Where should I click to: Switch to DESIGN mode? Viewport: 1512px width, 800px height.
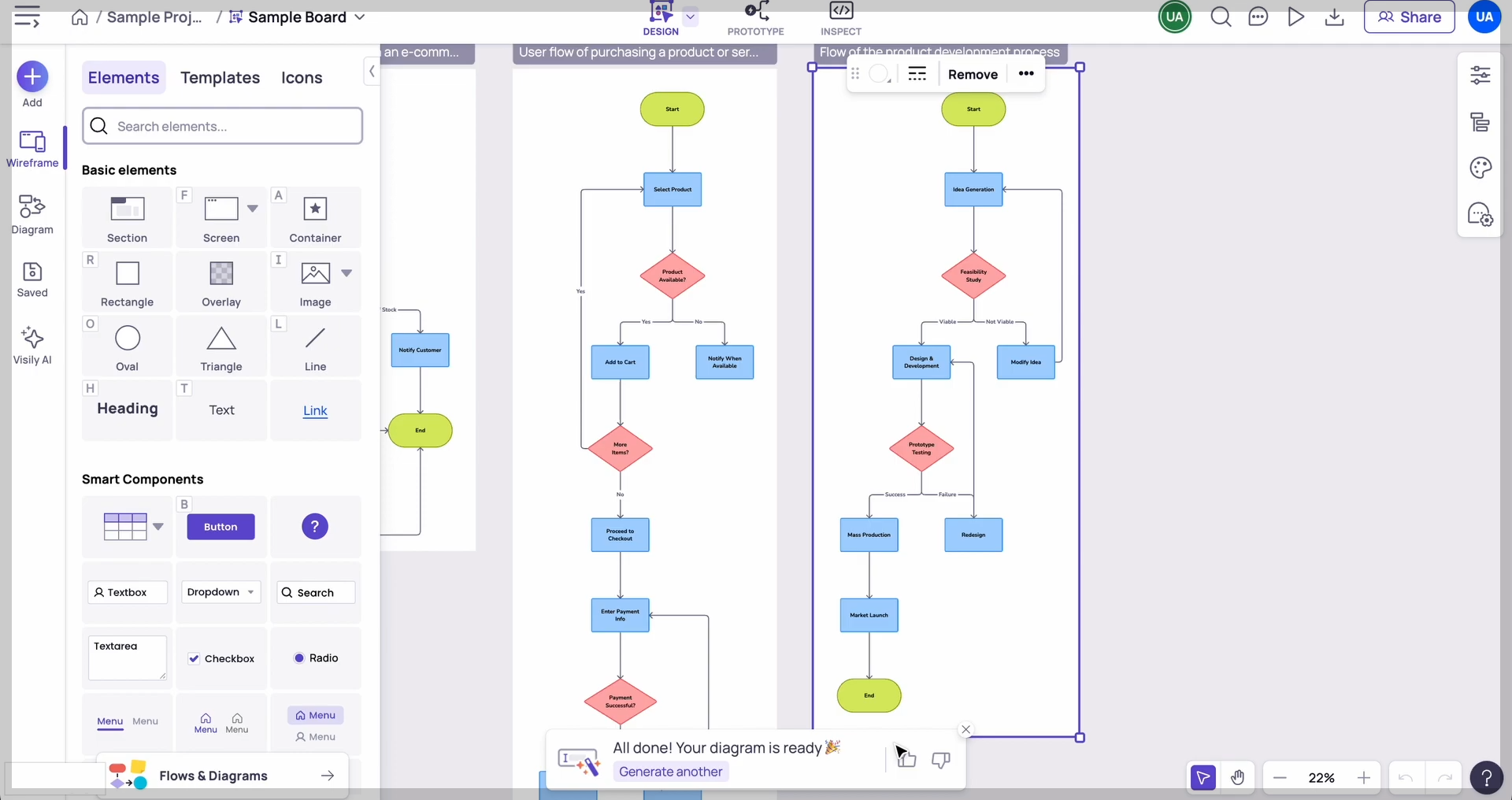pyautogui.click(x=661, y=20)
